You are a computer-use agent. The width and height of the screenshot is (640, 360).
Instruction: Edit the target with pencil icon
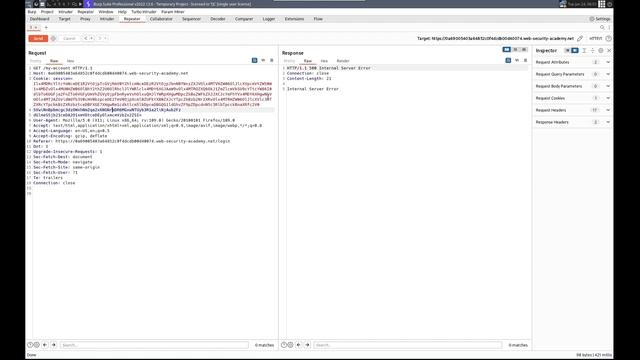click(580, 38)
